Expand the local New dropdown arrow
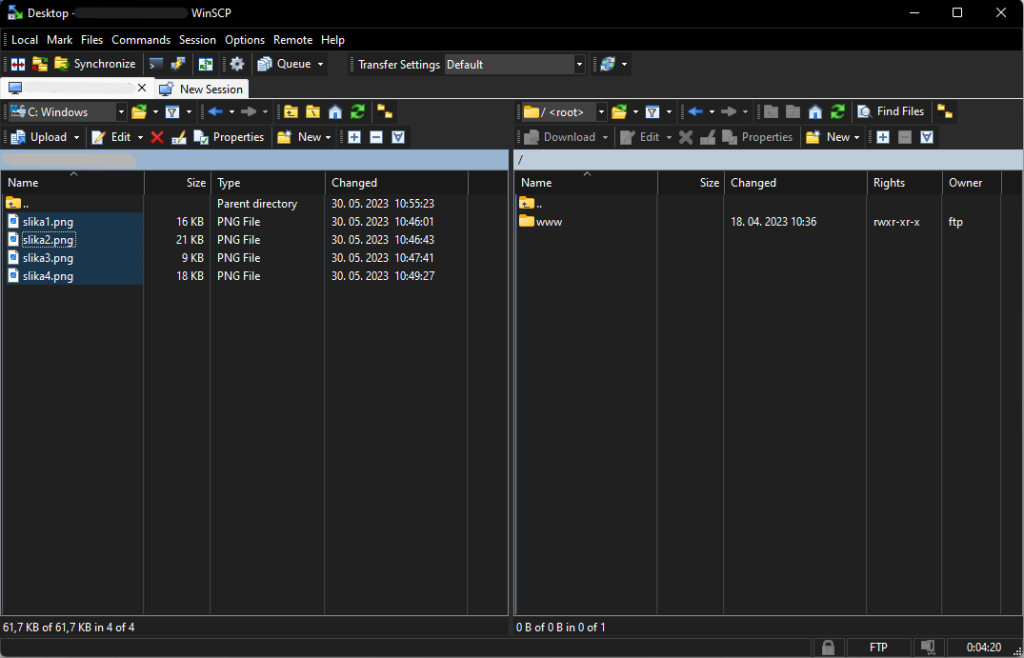Screen dimensions: 1024x658 (x=328, y=137)
